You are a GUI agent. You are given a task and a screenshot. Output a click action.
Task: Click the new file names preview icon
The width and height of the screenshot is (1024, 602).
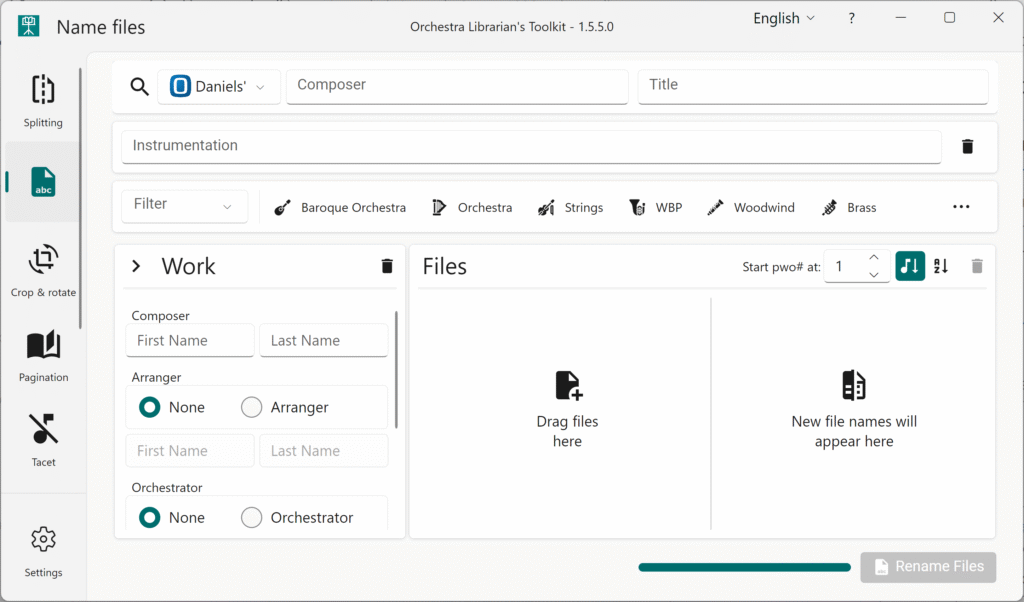click(854, 385)
